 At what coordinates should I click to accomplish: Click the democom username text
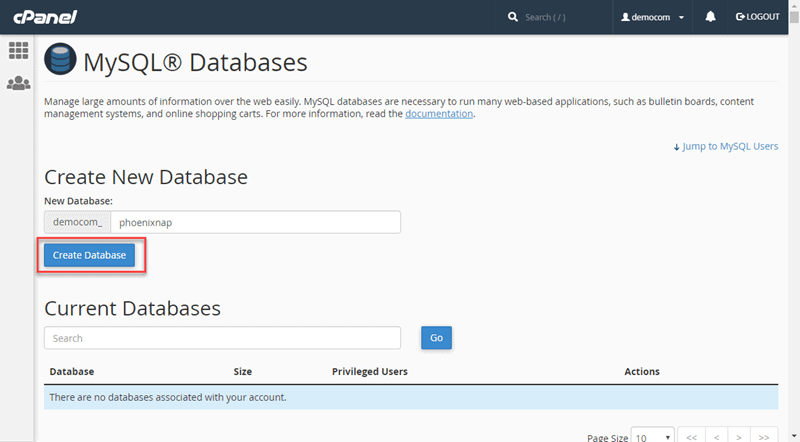coord(651,17)
